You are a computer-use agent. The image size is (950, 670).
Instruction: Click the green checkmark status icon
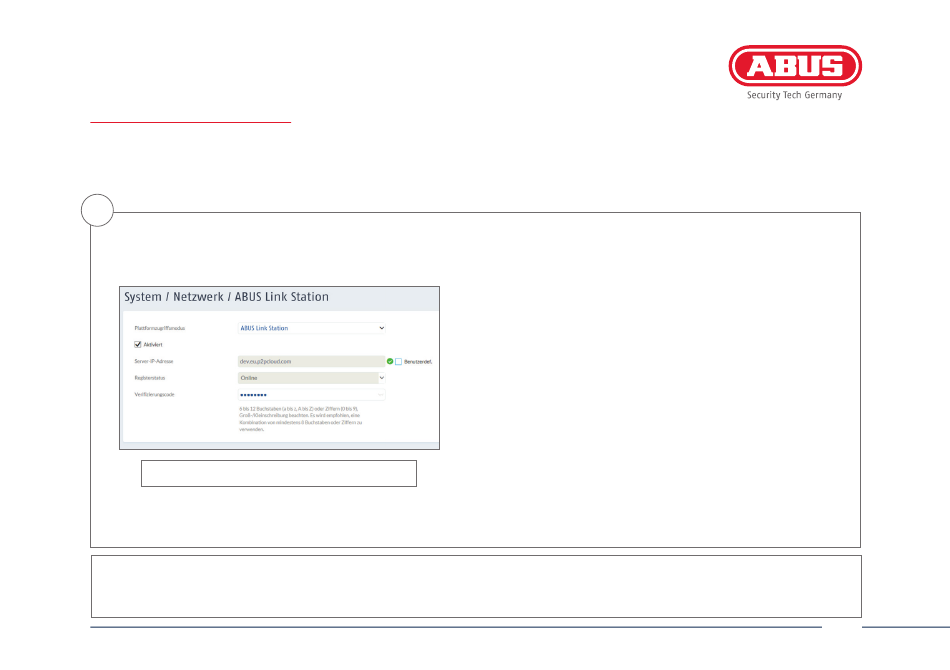[390, 361]
